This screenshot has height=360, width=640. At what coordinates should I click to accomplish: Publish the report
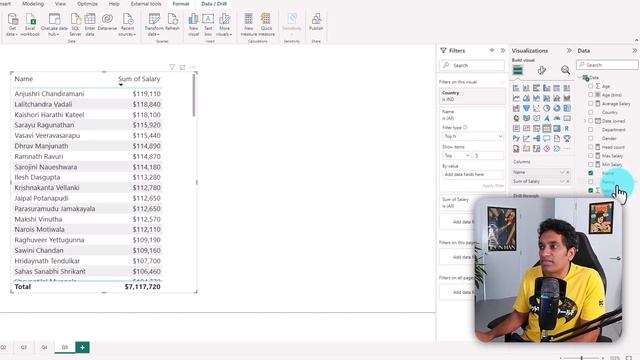(316, 22)
